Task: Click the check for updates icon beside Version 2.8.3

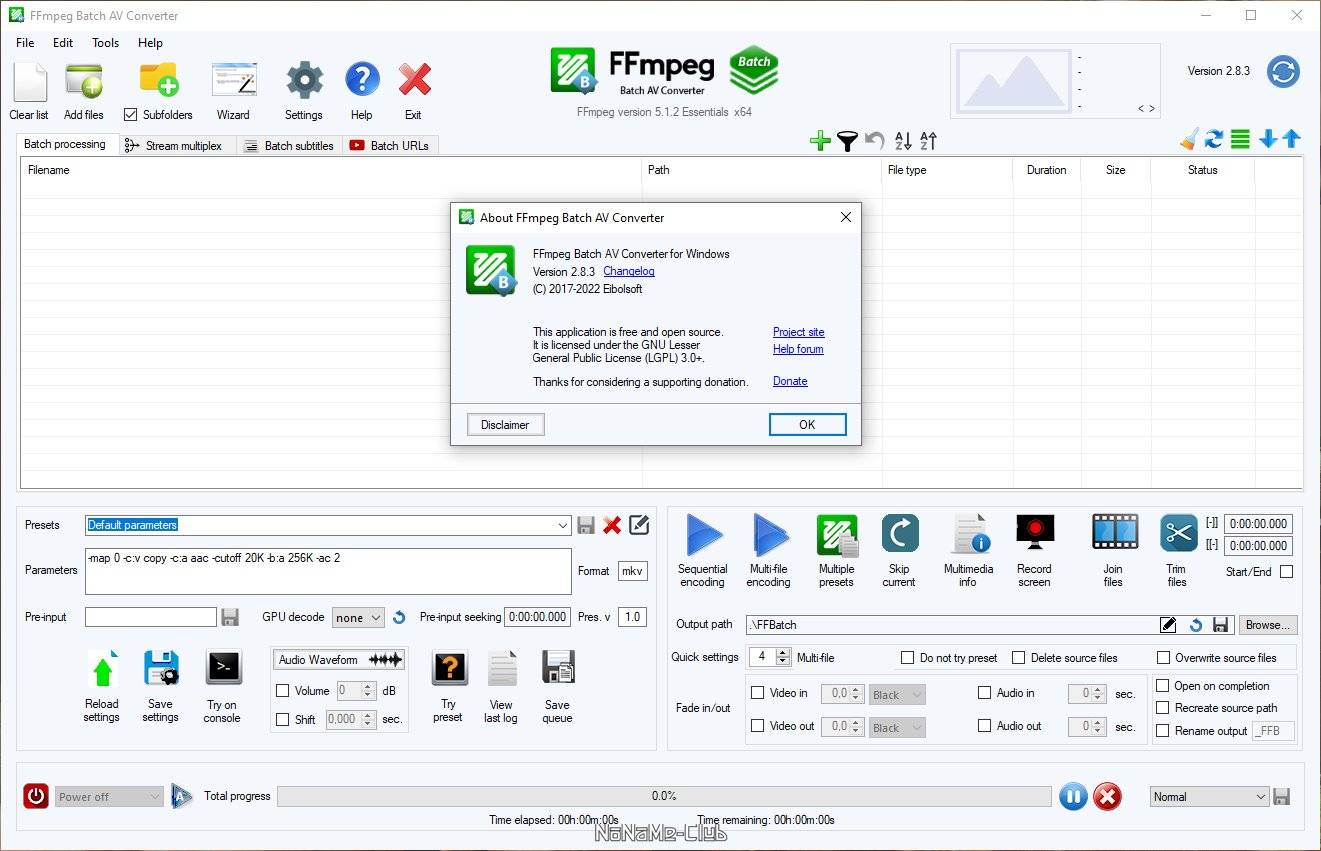Action: [1283, 71]
